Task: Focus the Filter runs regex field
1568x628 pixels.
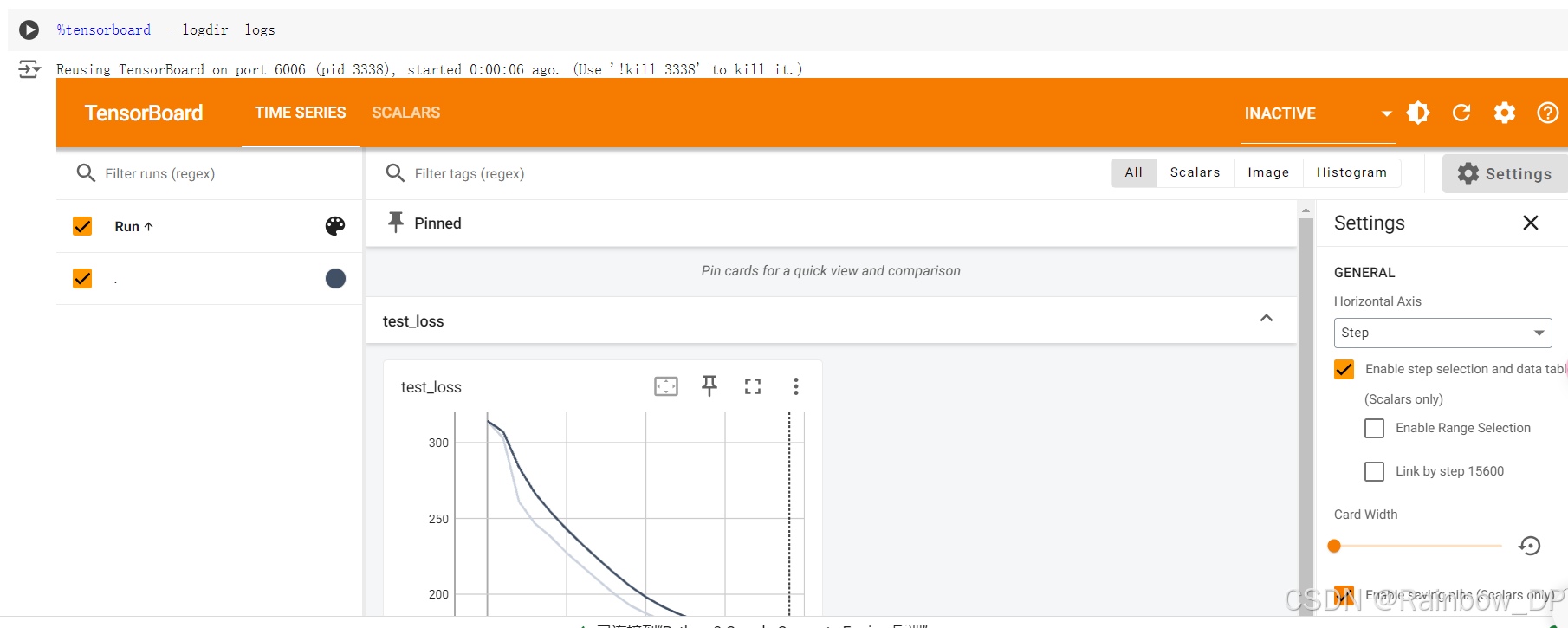Action: click(x=225, y=173)
